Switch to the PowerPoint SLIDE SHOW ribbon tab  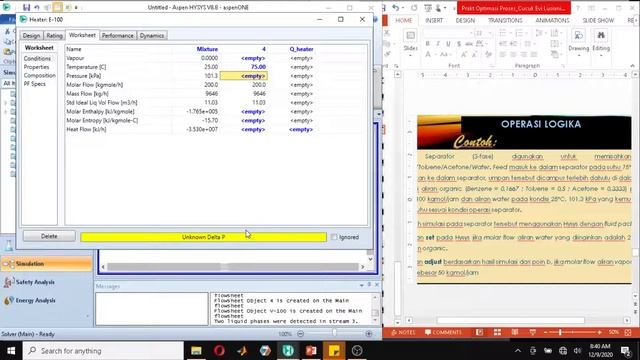pyautogui.click(x=598, y=20)
